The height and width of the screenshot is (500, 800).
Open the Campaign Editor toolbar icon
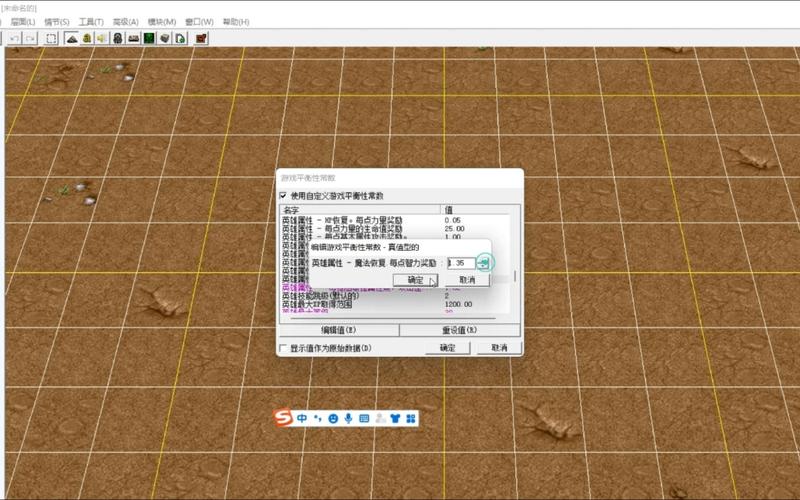click(134, 39)
